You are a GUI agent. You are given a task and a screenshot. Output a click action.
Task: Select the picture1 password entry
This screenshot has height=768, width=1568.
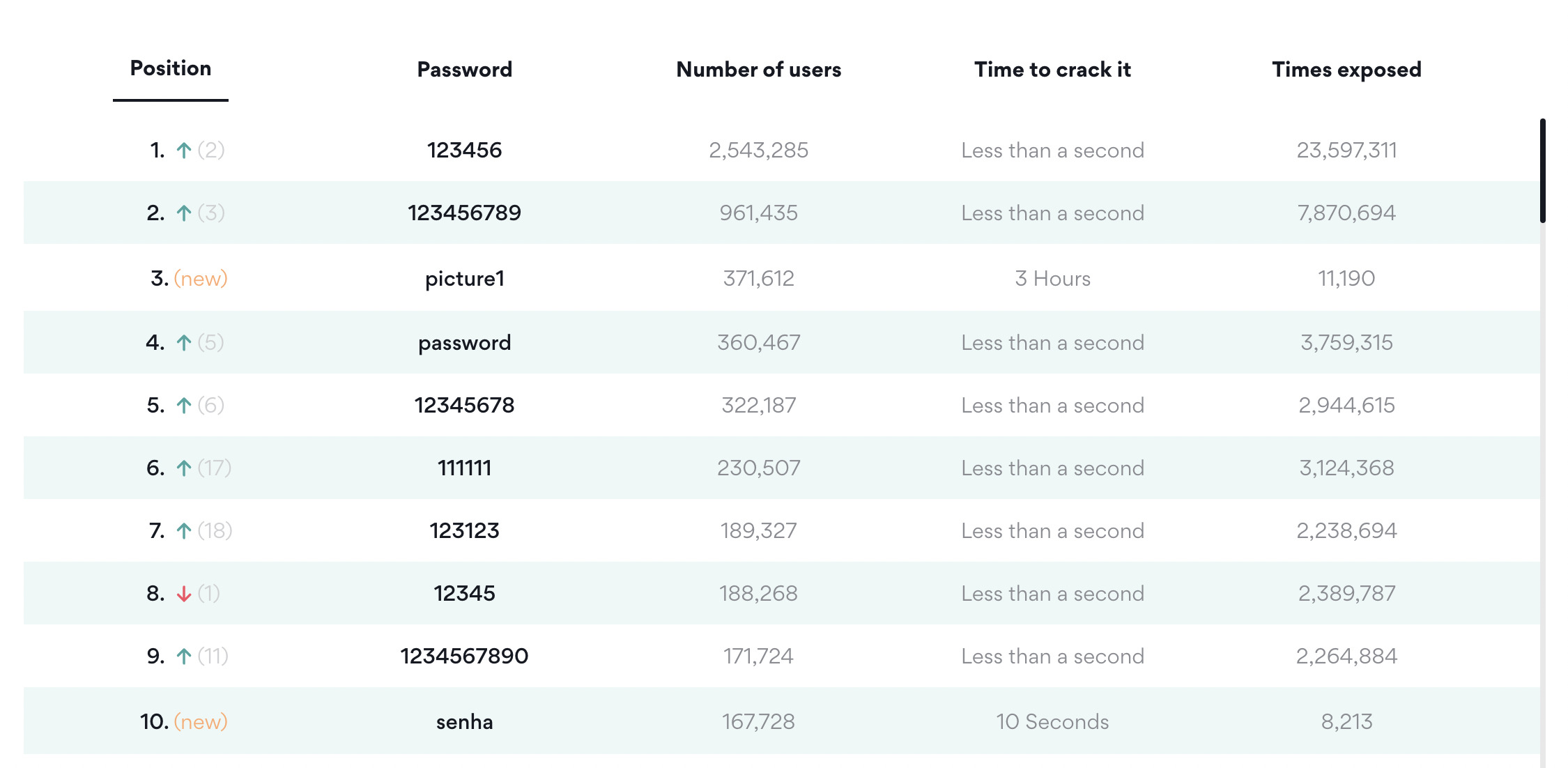point(465,279)
